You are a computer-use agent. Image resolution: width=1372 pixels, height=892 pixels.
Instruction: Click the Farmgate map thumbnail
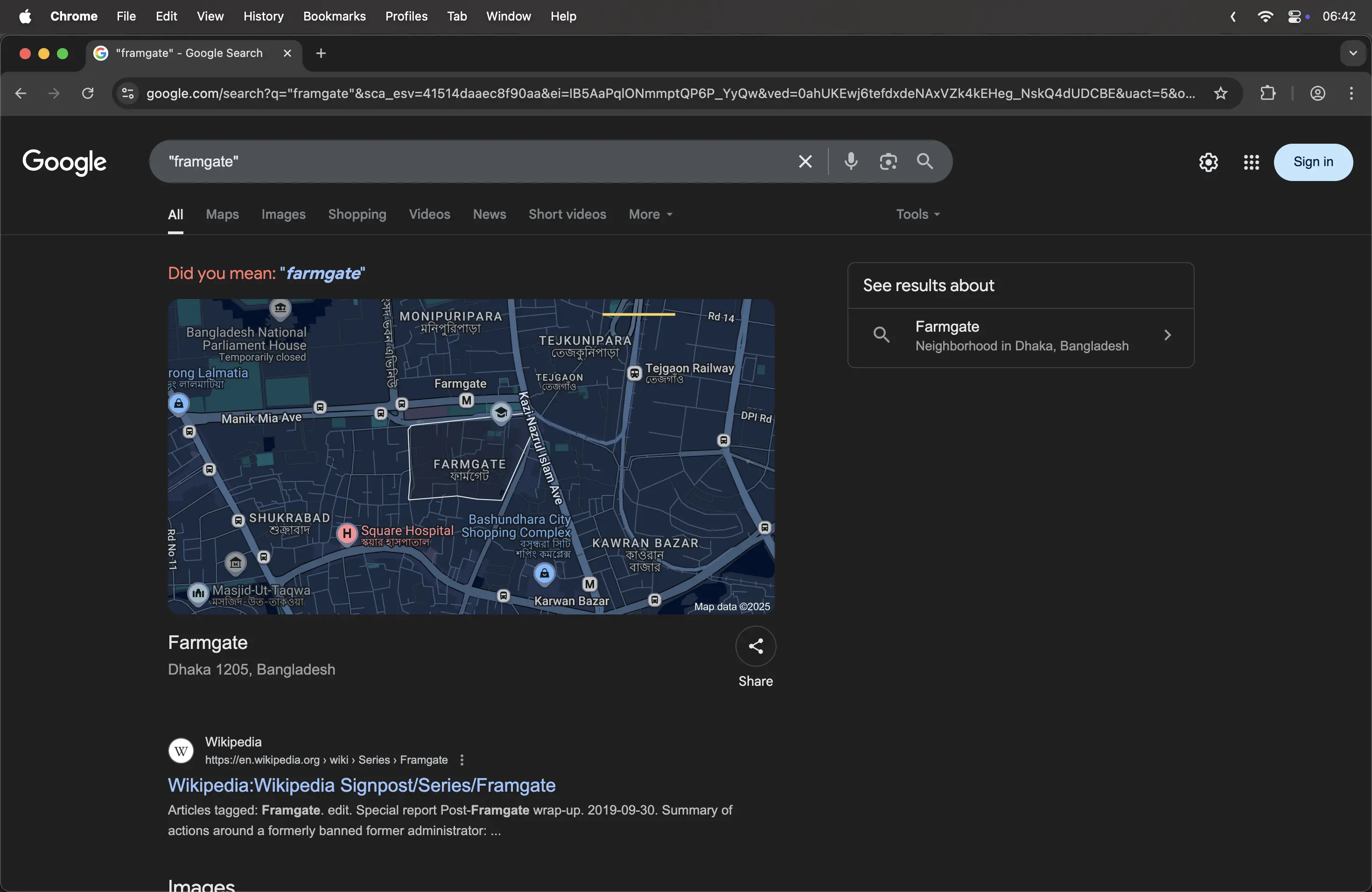click(470, 456)
